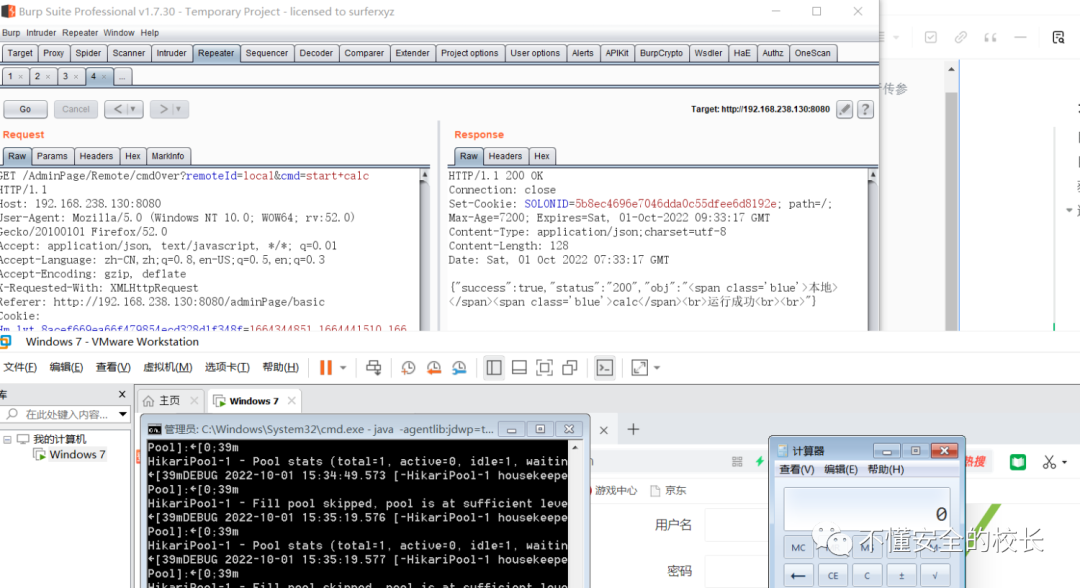The width and height of the screenshot is (1080, 588).
Task: Click send Ctrl+Alt+Del icon in VMware
Action: point(373,368)
